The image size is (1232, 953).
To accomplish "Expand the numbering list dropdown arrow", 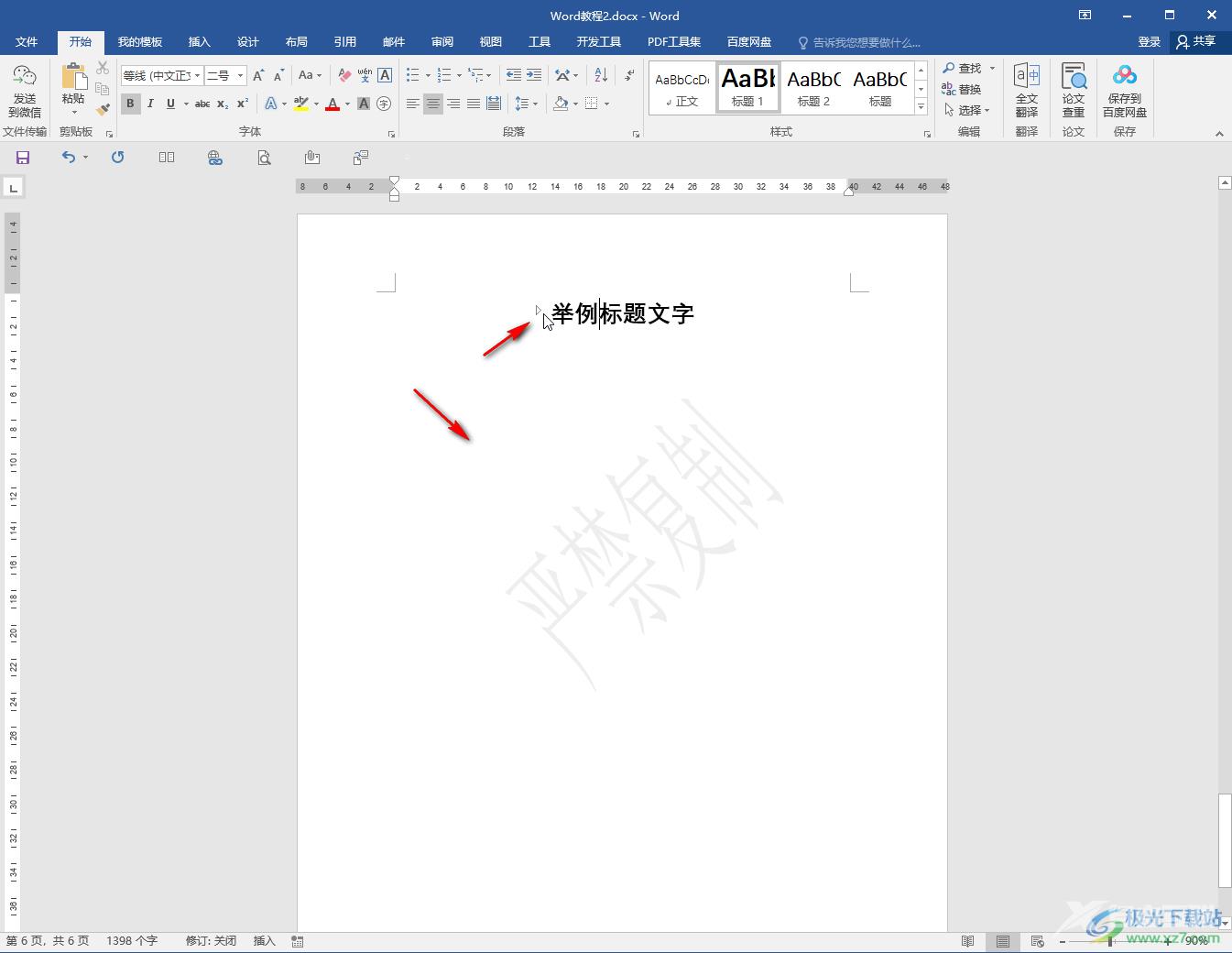I will point(459,75).
